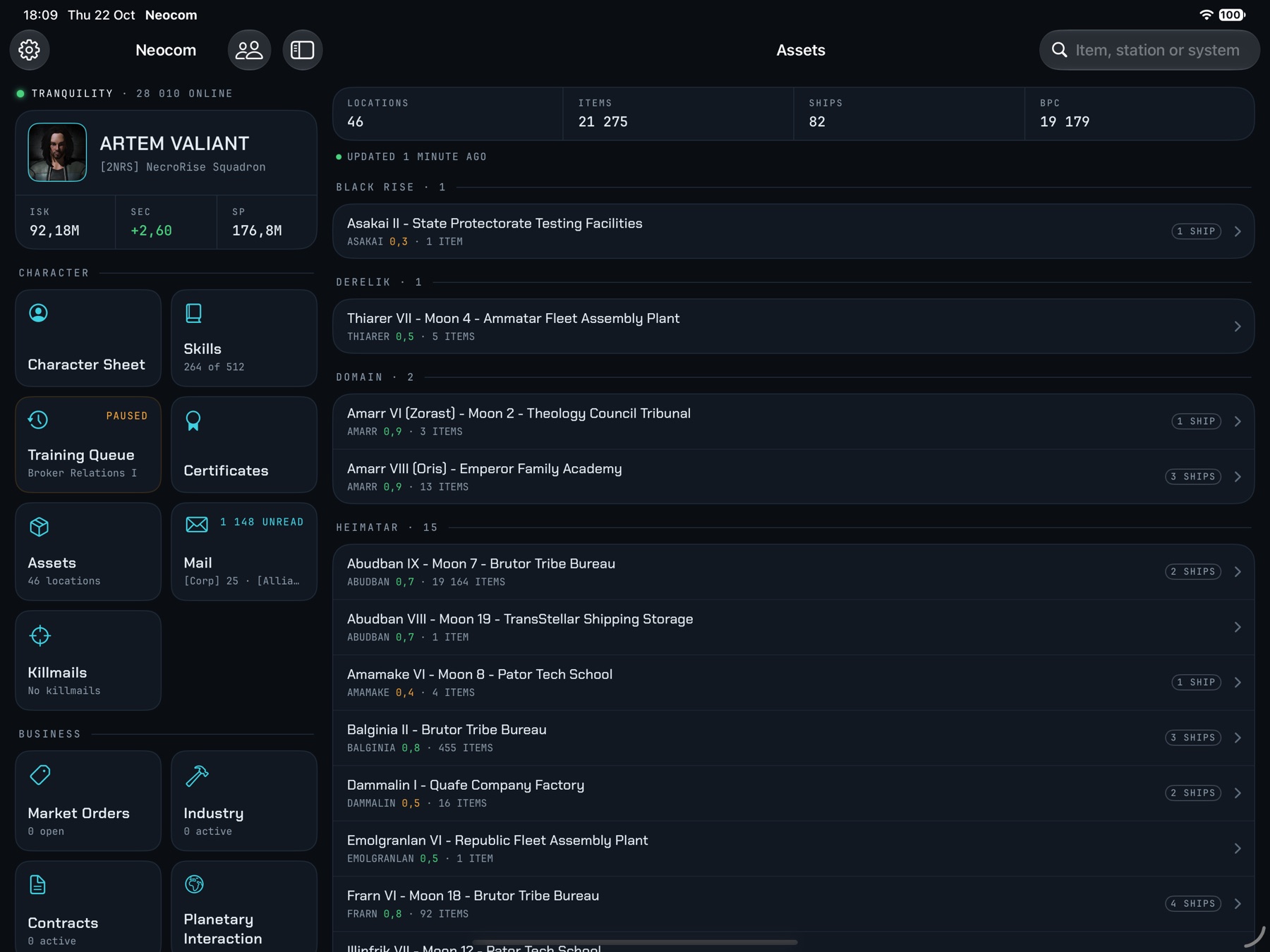The width and height of the screenshot is (1270, 952).
Task: Click the Mail envelope icon
Action: pyautogui.click(x=197, y=525)
